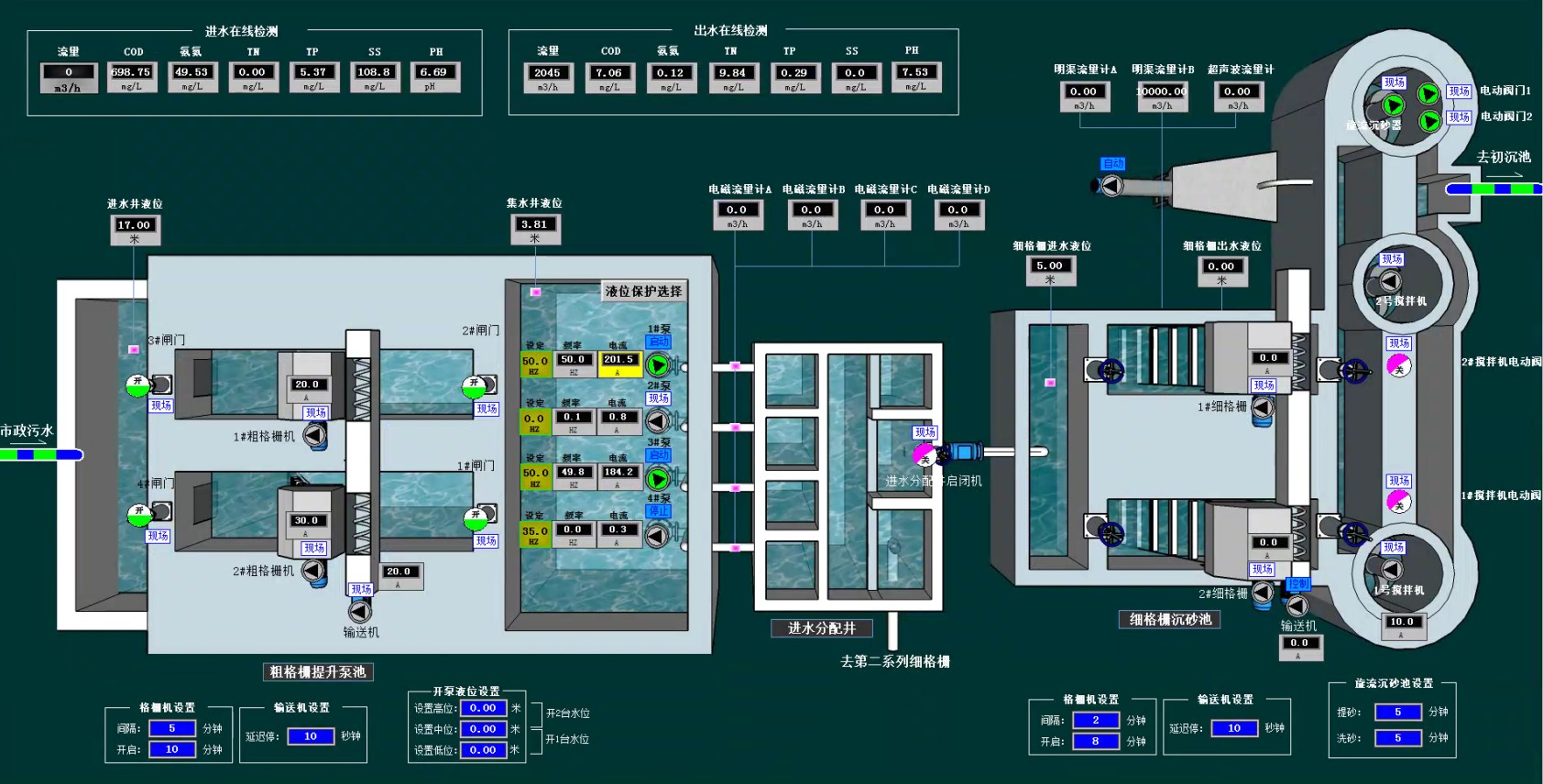Click the 进水分配井 label button

[822, 628]
